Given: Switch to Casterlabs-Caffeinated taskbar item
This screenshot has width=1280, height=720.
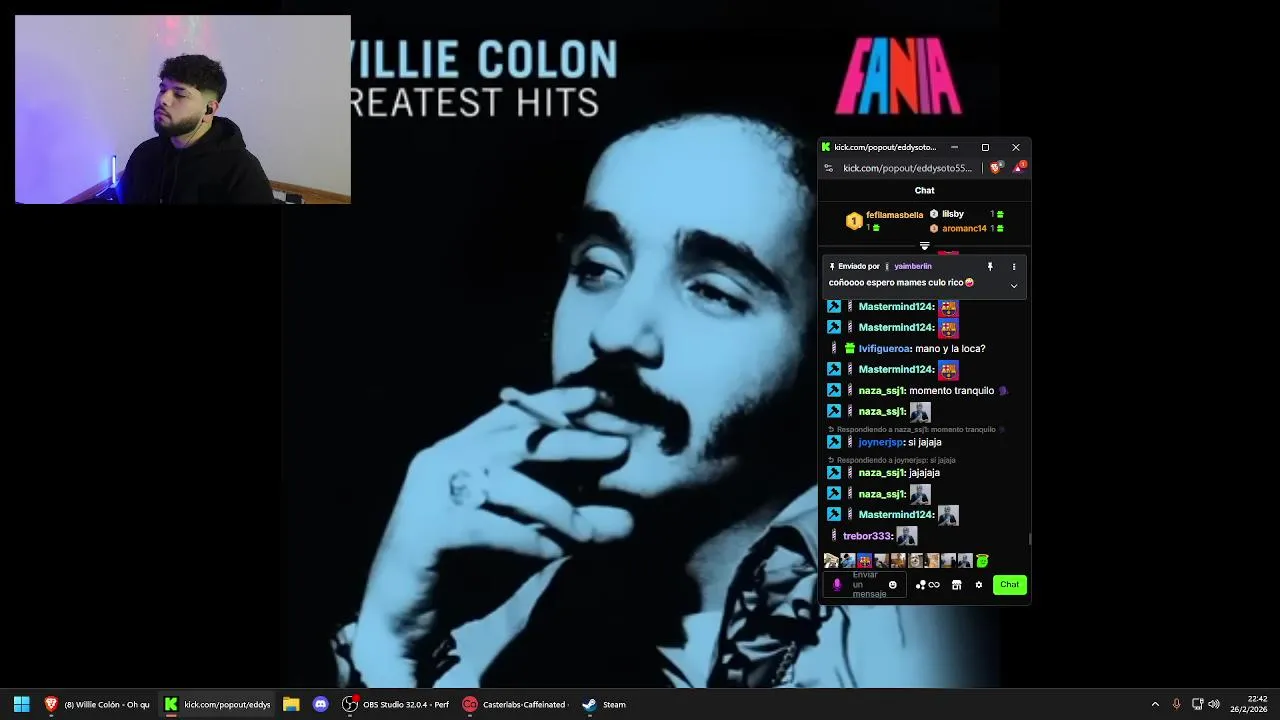Looking at the screenshot, I should (x=515, y=704).
